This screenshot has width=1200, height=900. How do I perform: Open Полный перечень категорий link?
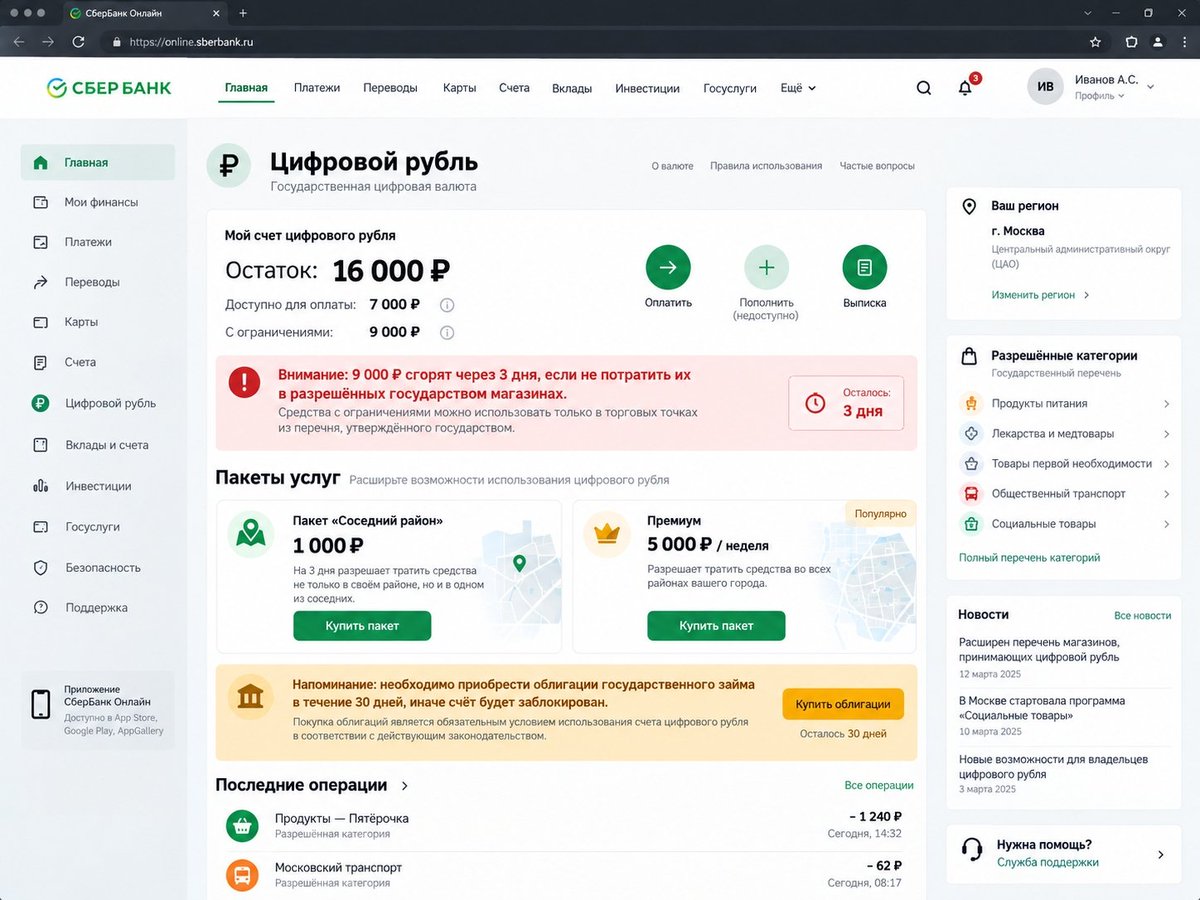click(x=1030, y=558)
